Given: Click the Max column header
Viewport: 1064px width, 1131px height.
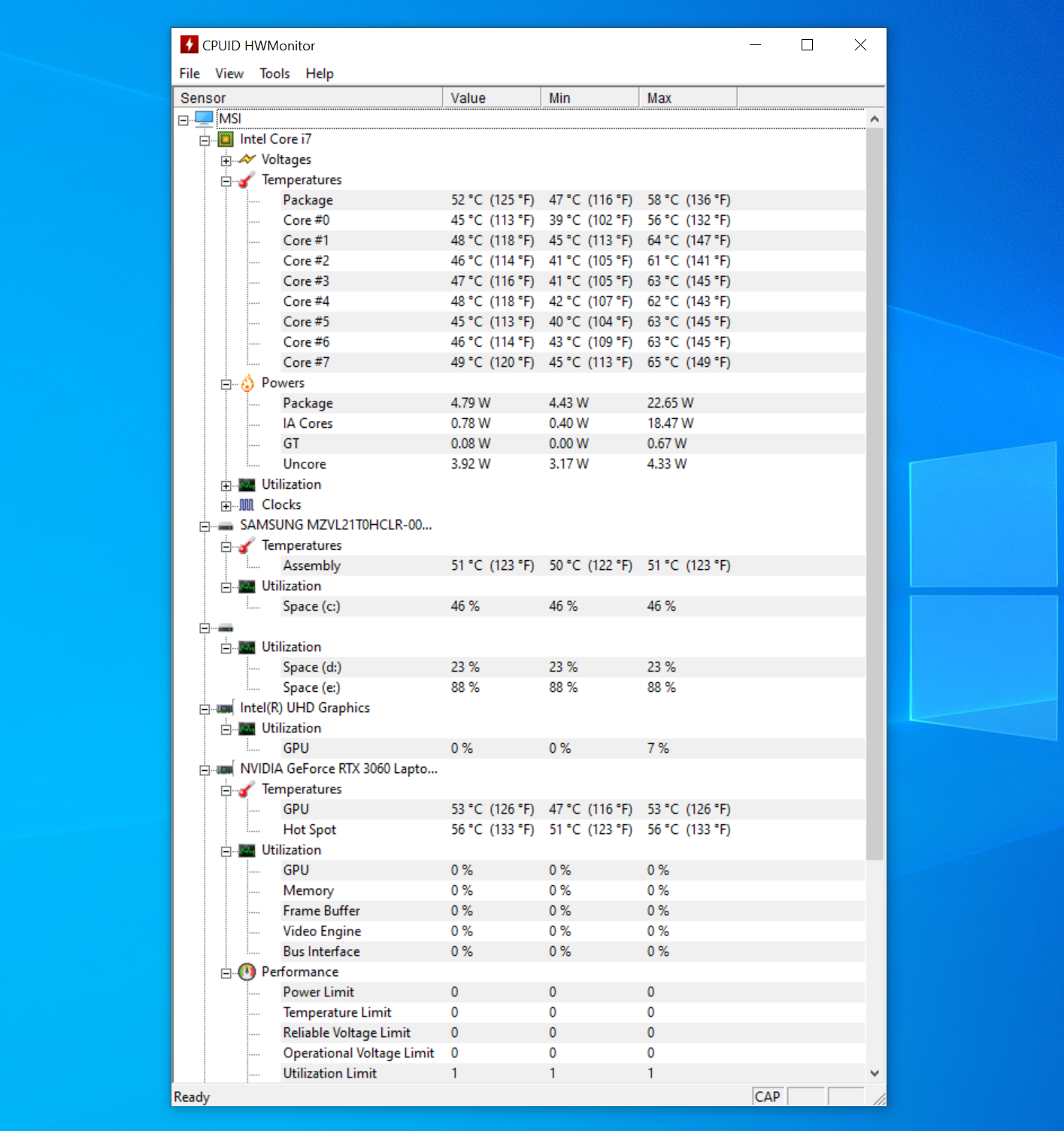Looking at the screenshot, I should (688, 98).
